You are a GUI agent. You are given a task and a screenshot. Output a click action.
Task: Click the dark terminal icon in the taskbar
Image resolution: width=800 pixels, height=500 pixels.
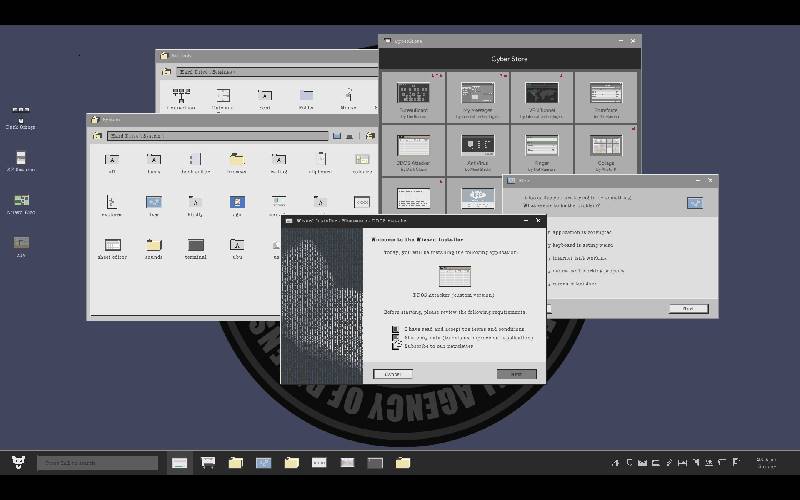point(375,463)
